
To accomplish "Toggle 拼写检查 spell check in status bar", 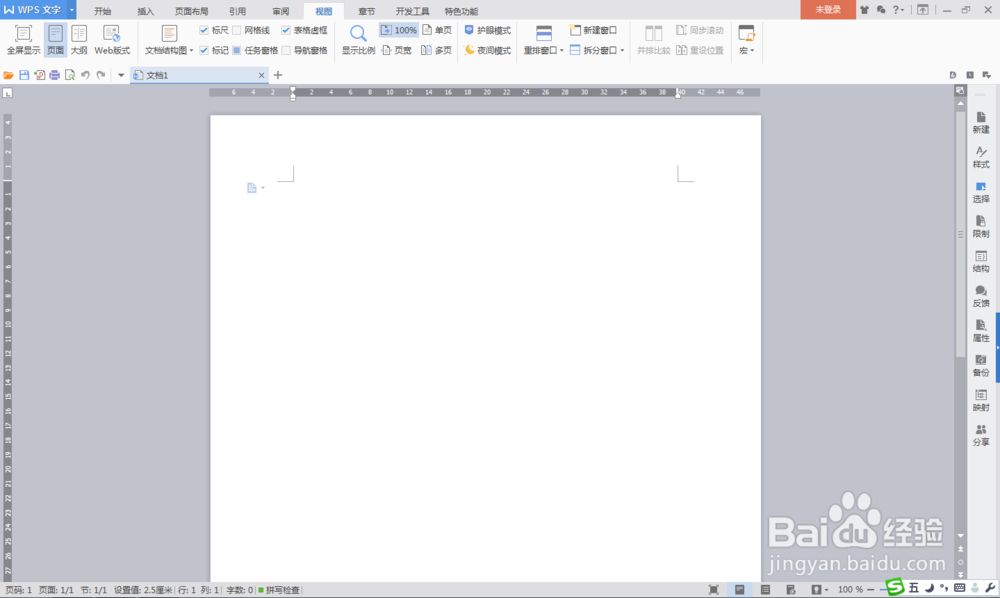I will [x=279, y=590].
